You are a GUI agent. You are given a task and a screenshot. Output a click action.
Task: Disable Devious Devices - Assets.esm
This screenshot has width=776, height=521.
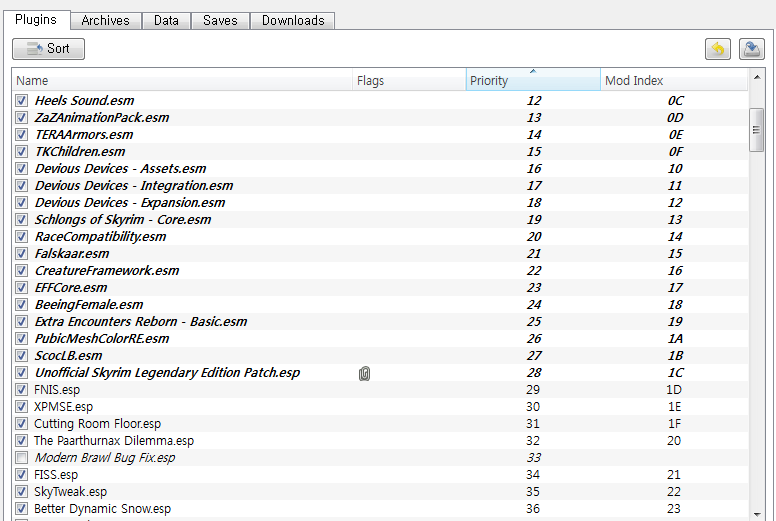21,169
